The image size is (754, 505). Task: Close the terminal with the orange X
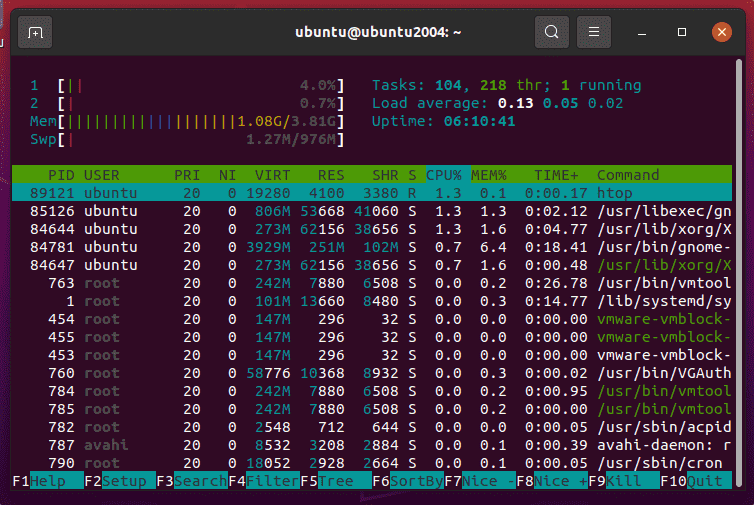tap(722, 32)
